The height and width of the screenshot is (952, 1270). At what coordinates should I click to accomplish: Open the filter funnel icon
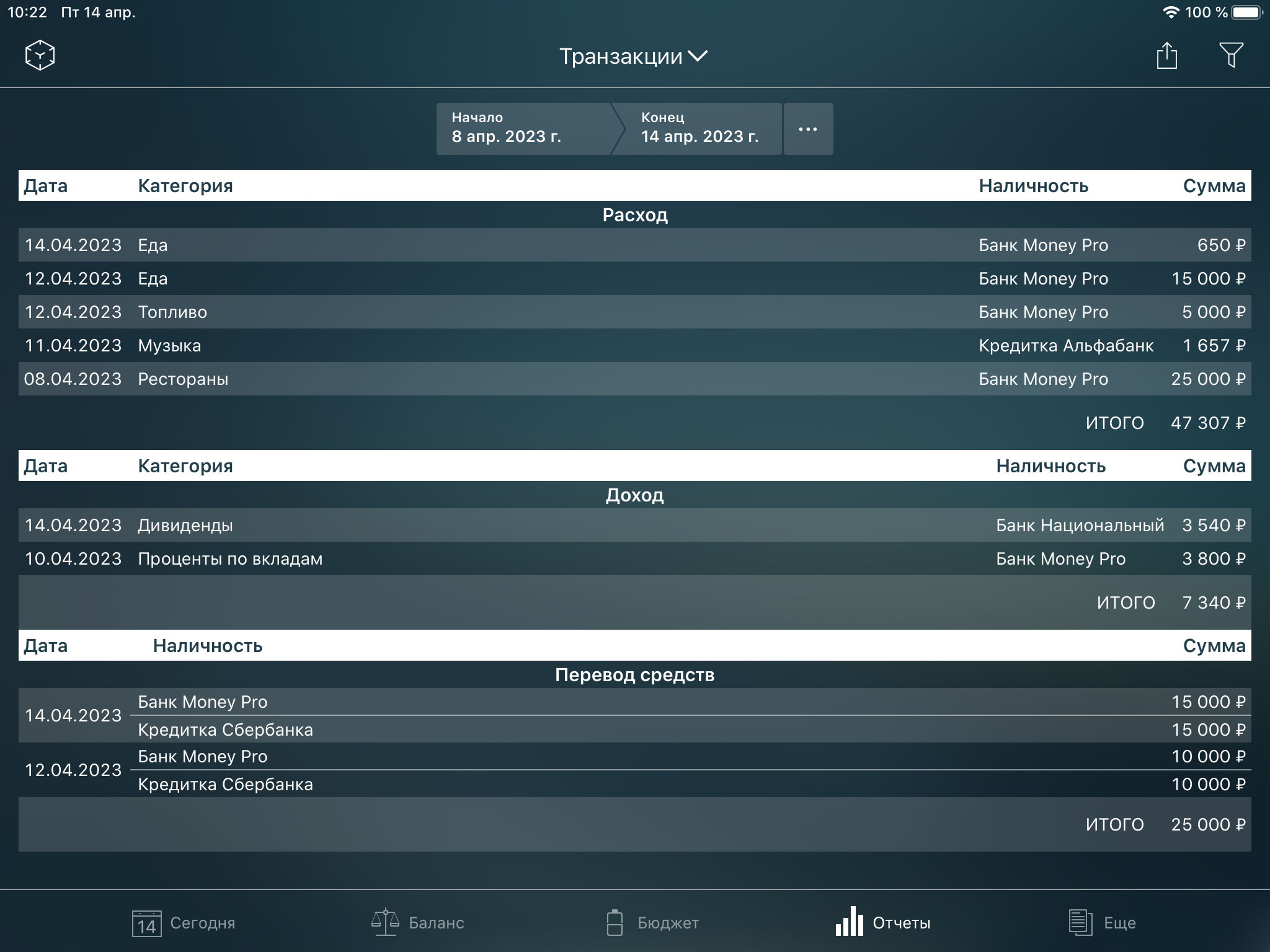coord(1231,55)
